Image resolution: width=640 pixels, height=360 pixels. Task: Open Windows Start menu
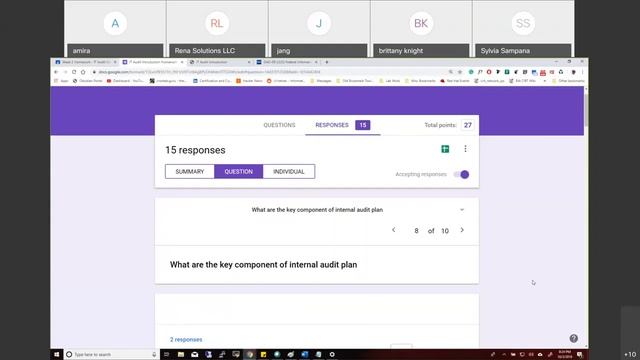57,354
